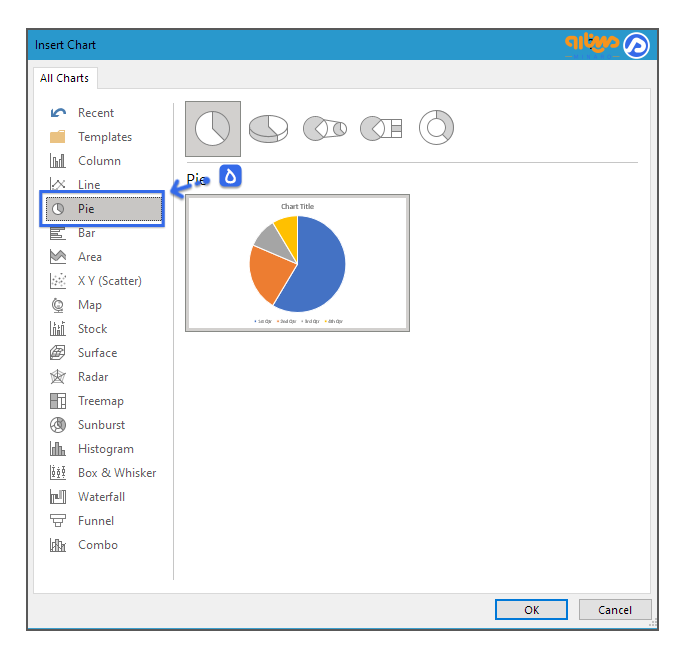This screenshot has width=683, height=648.
Task: Select the Histogram chart type label
Action: click(106, 449)
